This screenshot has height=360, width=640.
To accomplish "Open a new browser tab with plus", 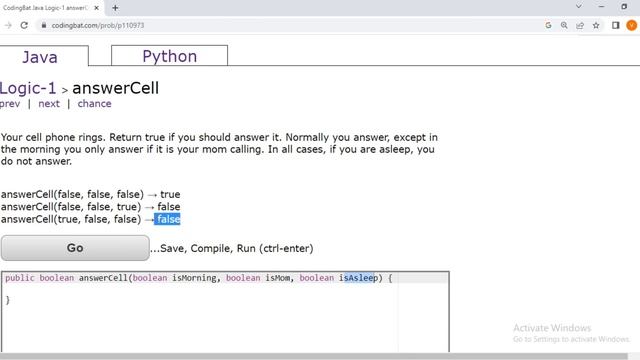I will coord(115,8).
